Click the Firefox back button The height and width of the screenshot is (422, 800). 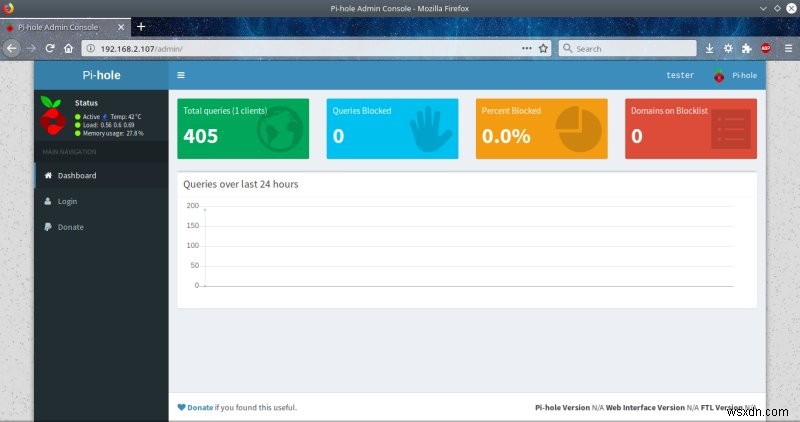pos(12,48)
